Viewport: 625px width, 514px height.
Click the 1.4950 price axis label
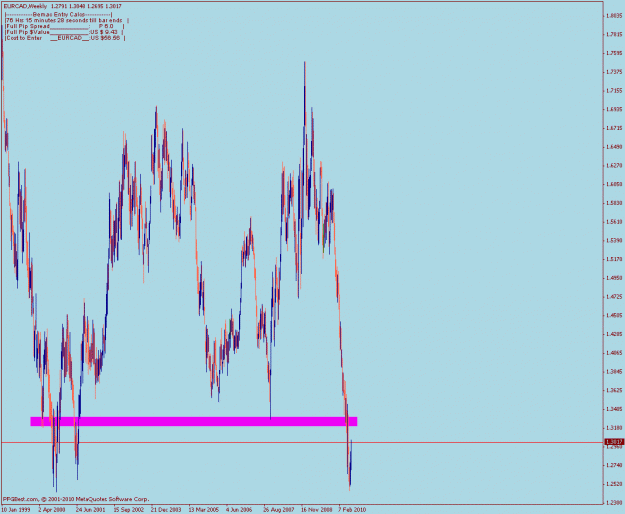click(x=614, y=278)
